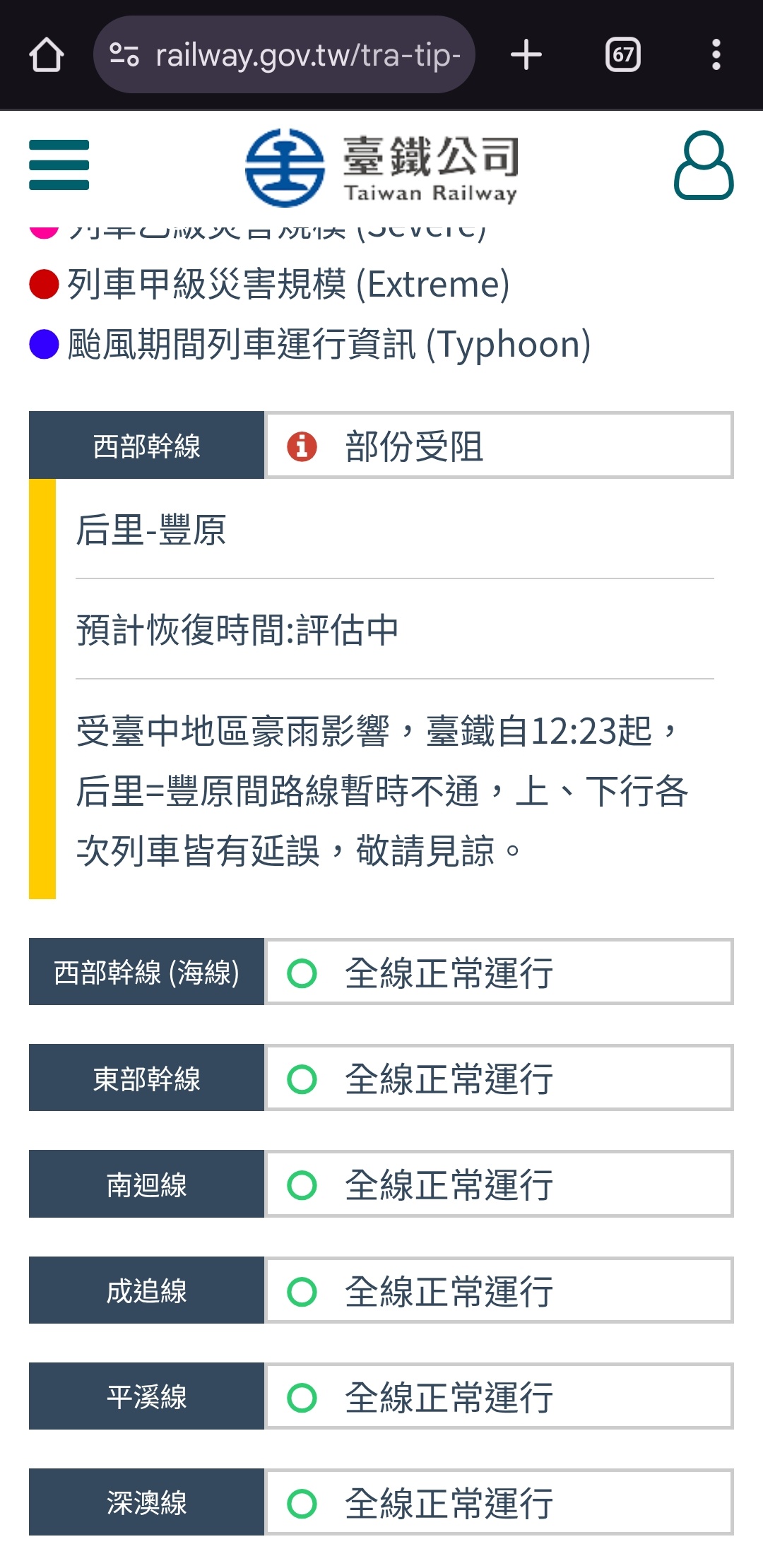Viewport: 763px width, 1568px height.
Task: Go to browser home page icon
Action: coord(47,55)
